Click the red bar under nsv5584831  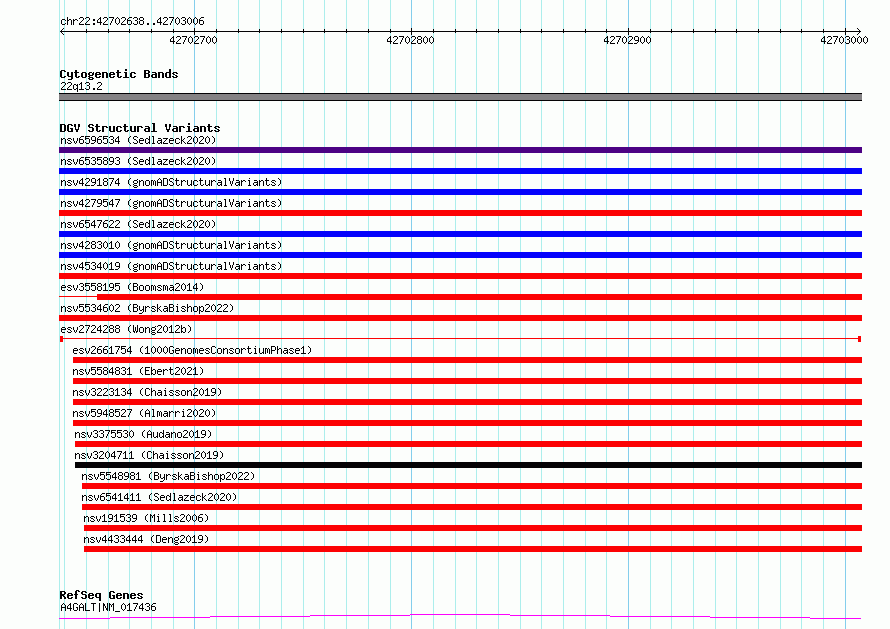pyautogui.click(x=467, y=381)
